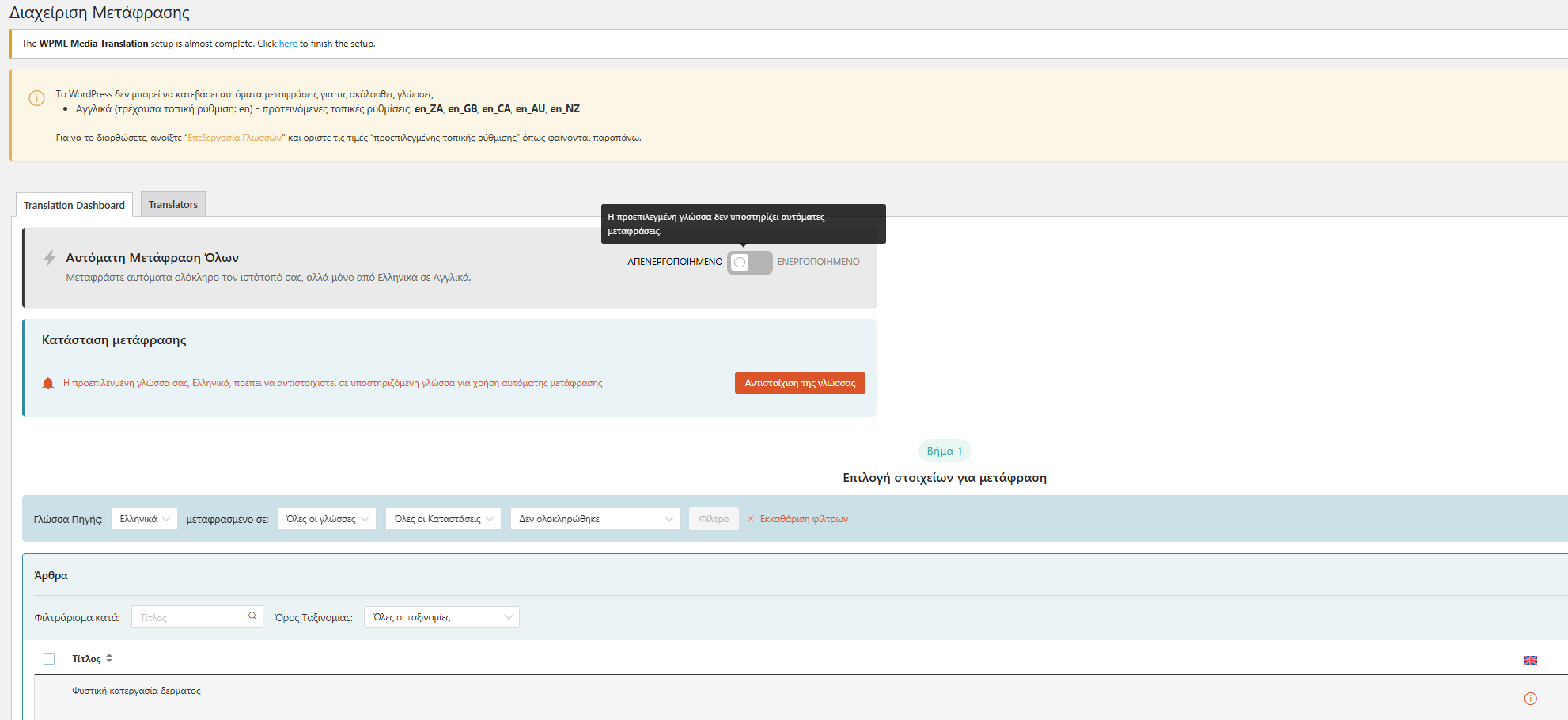Click the Άρθρα section heading
Viewport: 1568px width, 720px height.
51,575
